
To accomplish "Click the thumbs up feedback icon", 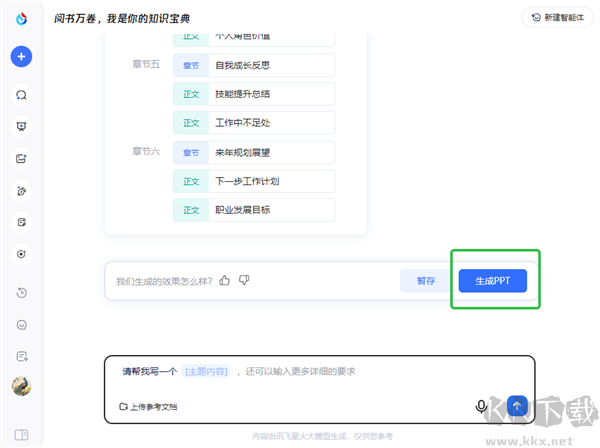I will point(225,280).
